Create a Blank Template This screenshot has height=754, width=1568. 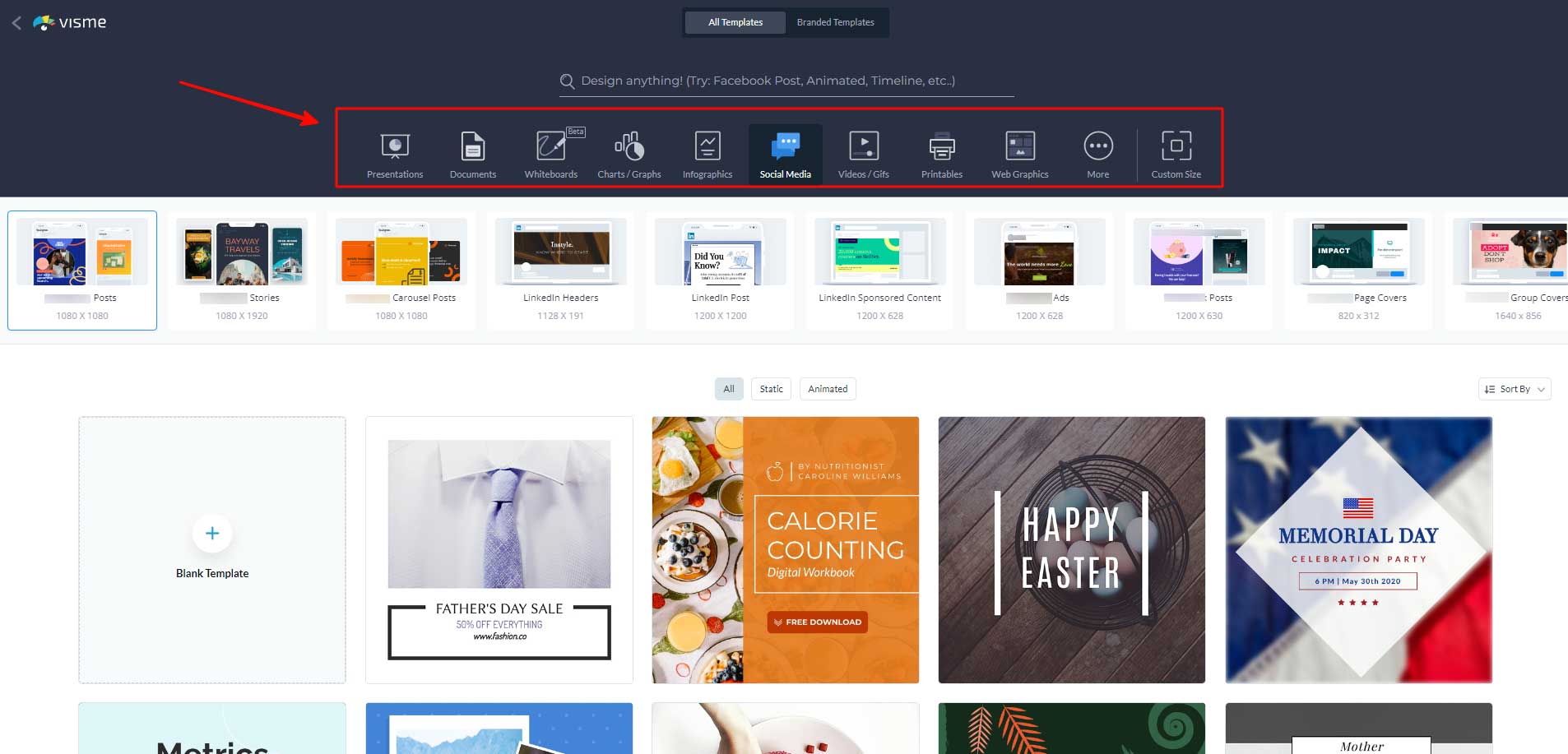212,549
